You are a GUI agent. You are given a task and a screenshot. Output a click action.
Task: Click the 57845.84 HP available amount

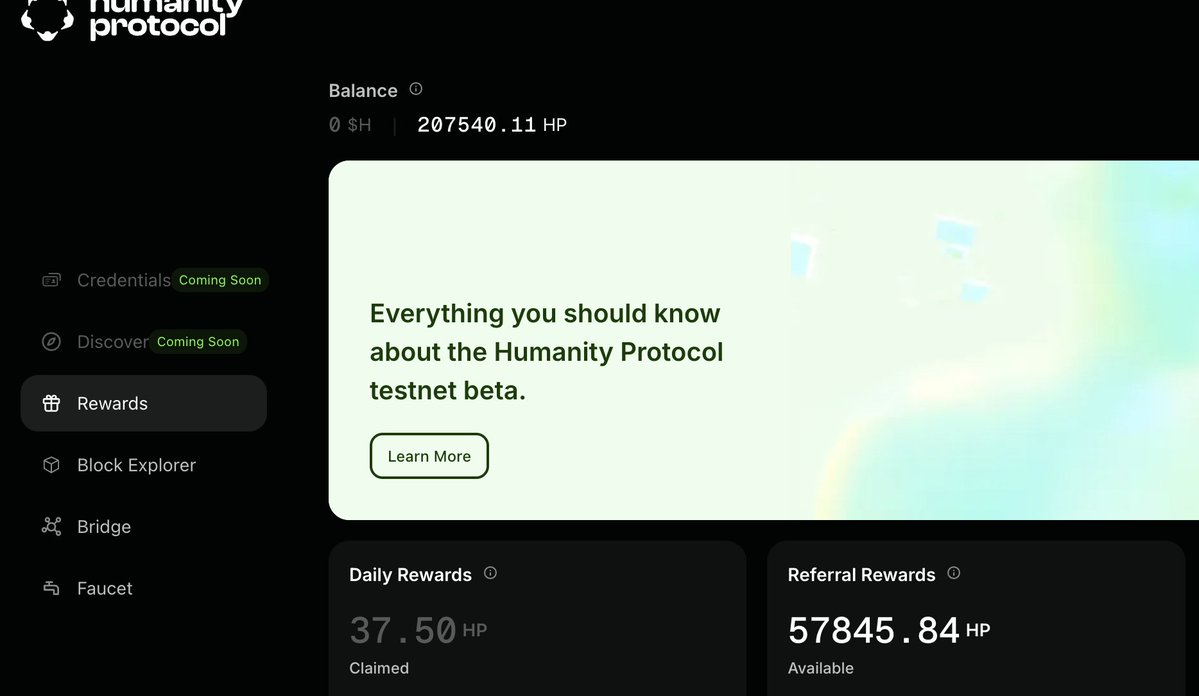889,631
